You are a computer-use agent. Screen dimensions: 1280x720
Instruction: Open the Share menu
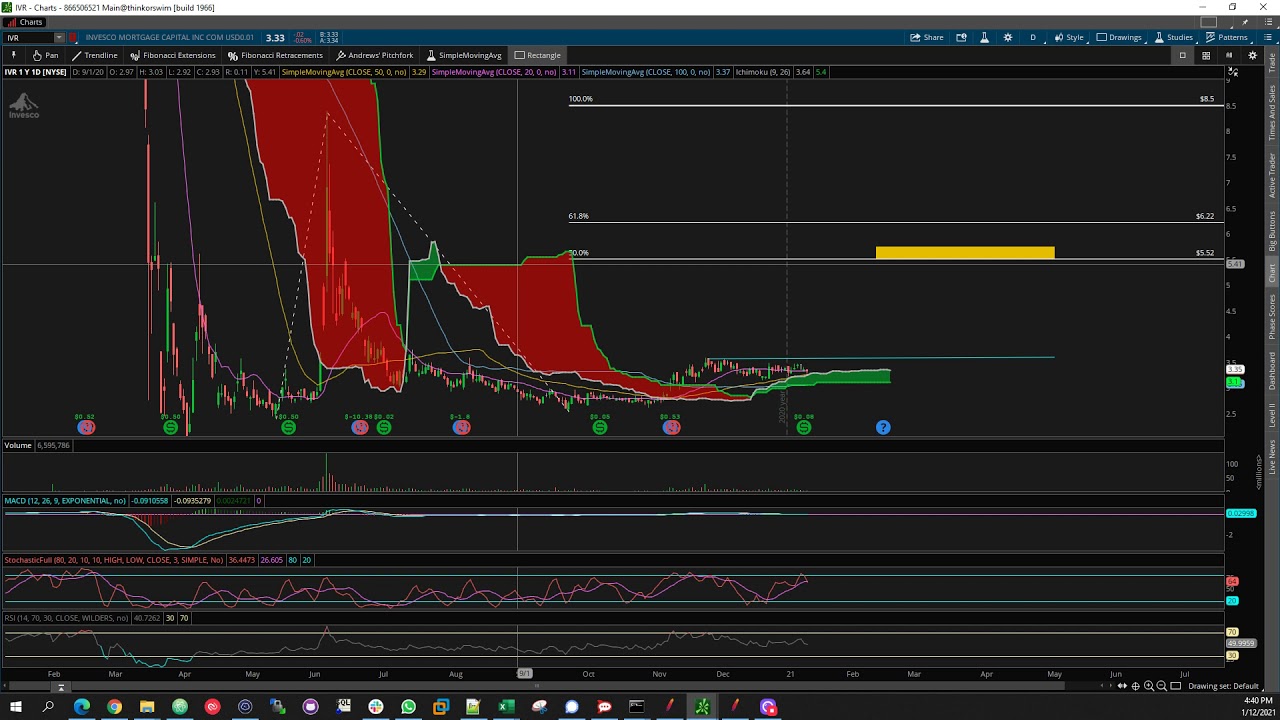pyautogui.click(x=927, y=37)
